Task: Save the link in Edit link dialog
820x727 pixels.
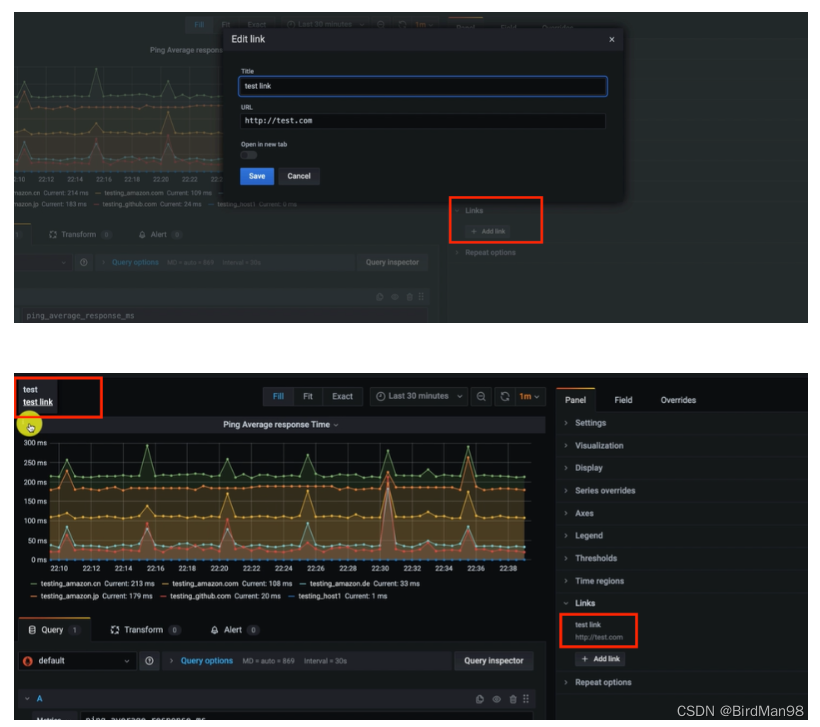Action: 257,176
